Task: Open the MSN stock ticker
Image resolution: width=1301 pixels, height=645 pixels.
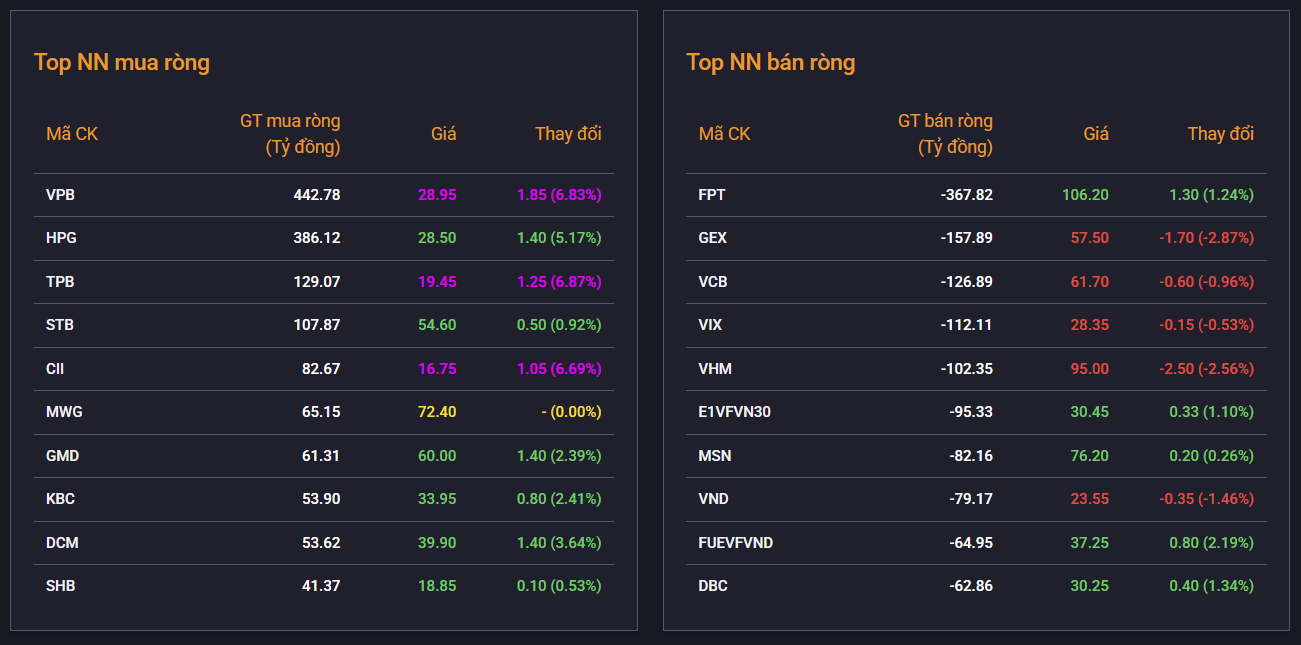Action: (715, 456)
